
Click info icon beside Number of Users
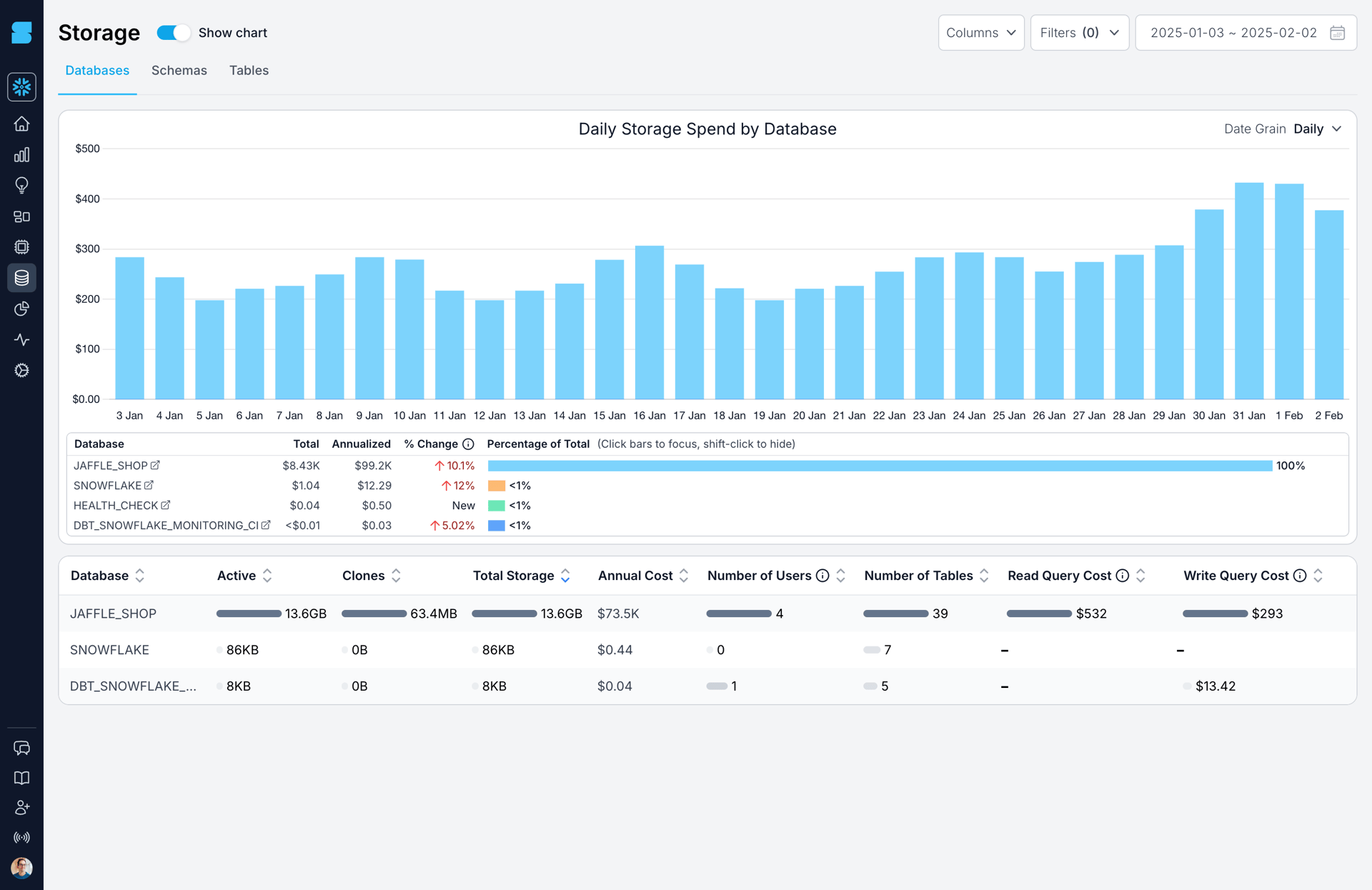pos(822,576)
